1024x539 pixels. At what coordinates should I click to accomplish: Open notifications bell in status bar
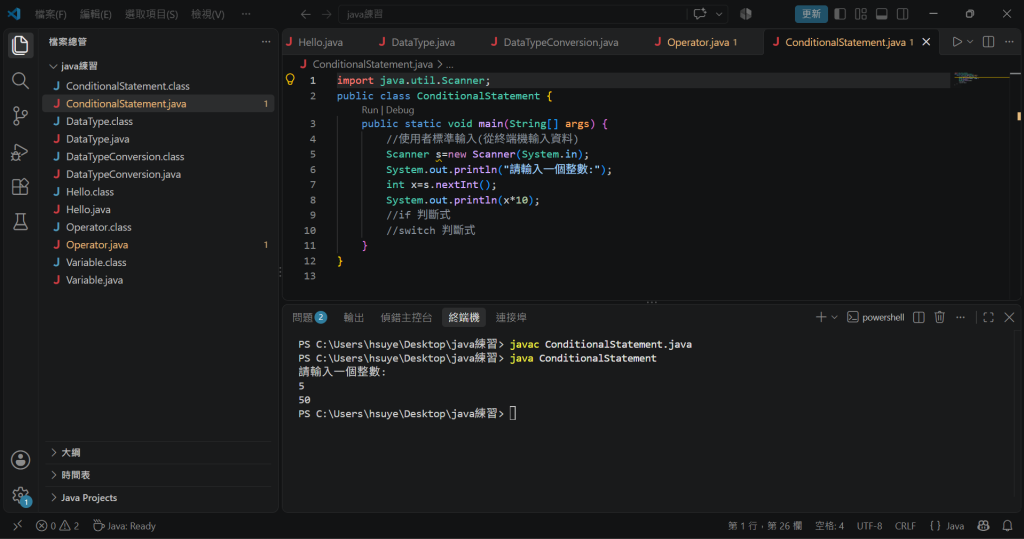tap(1008, 526)
